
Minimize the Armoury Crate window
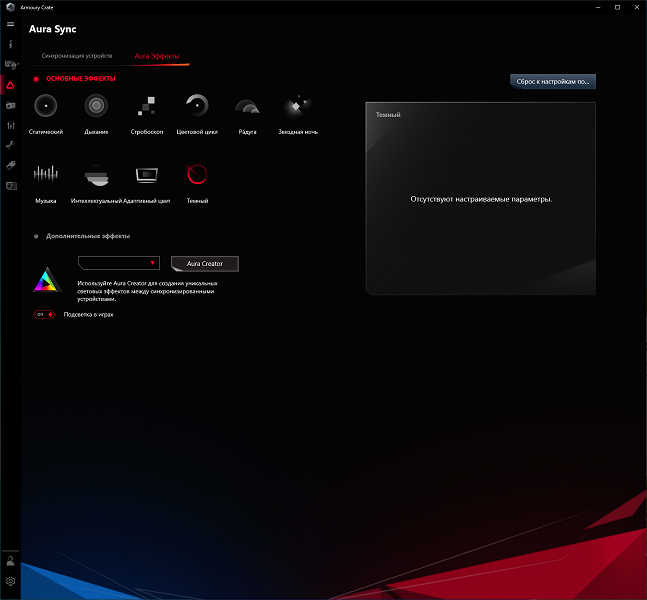click(598, 7)
